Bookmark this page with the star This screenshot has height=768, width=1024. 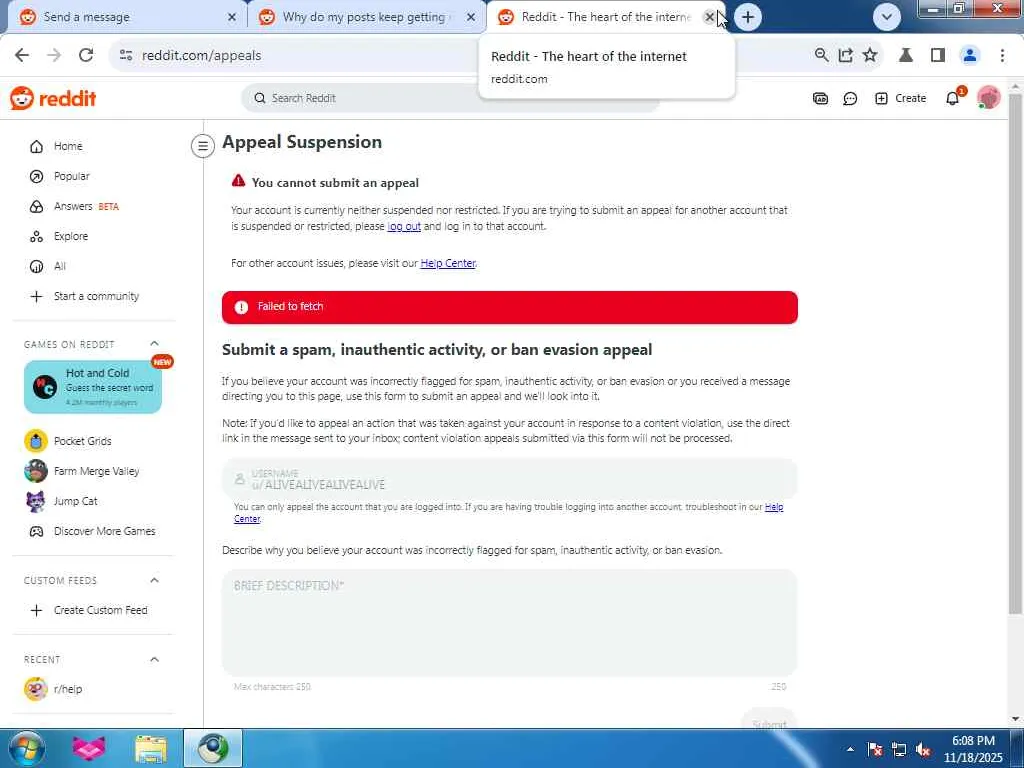[x=870, y=56]
